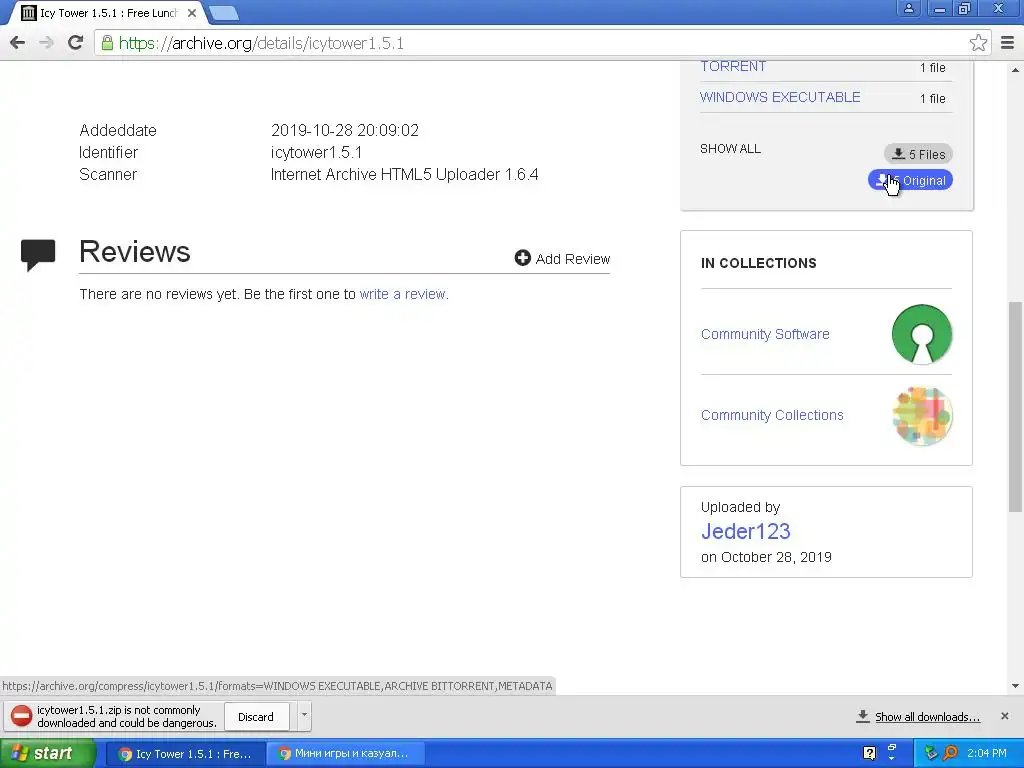Image resolution: width=1024 pixels, height=768 pixels.
Task: Click the page scroll up arrow
Action: (1015, 69)
